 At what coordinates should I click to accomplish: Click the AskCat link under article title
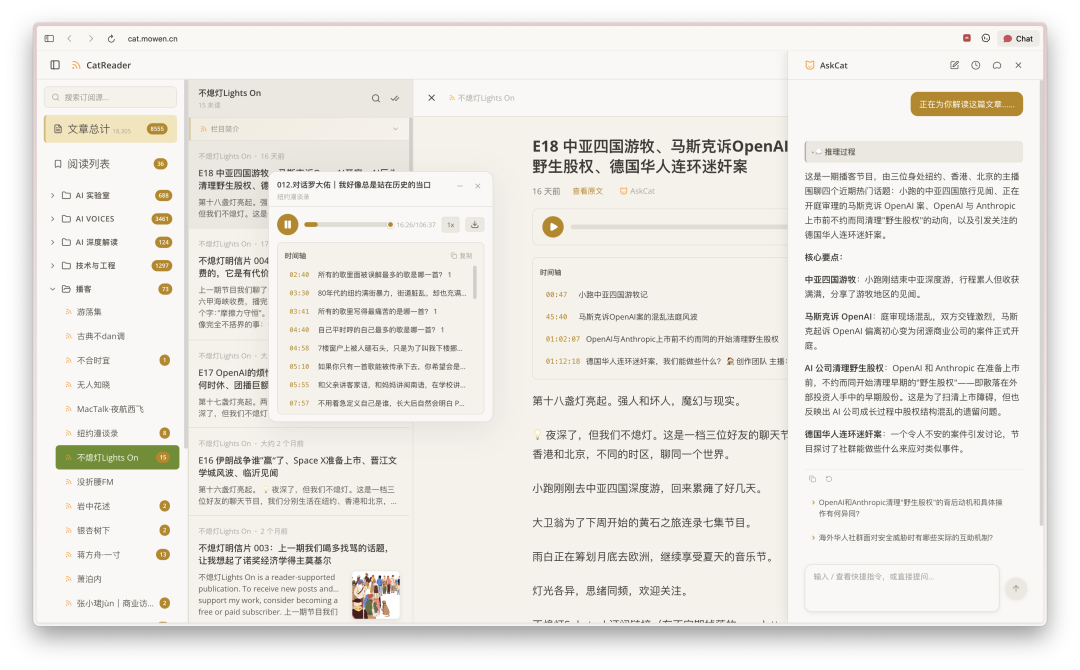pos(637,191)
